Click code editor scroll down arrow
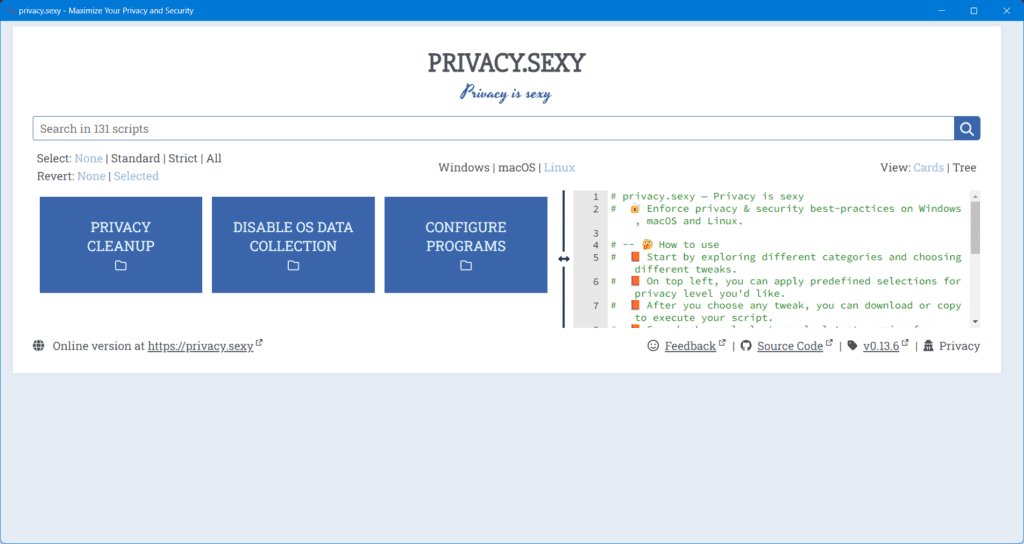Viewport: 1024px width, 544px height. point(975,321)
